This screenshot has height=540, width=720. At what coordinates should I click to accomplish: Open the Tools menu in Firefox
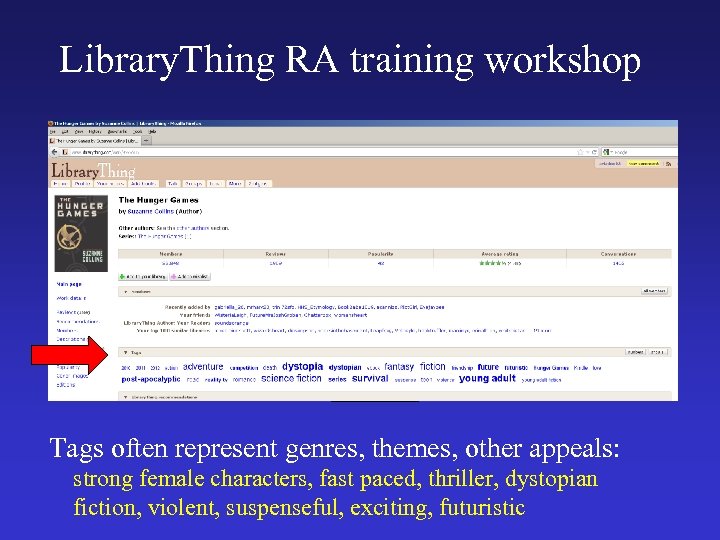pyautogui.click(x=137, y=131)
